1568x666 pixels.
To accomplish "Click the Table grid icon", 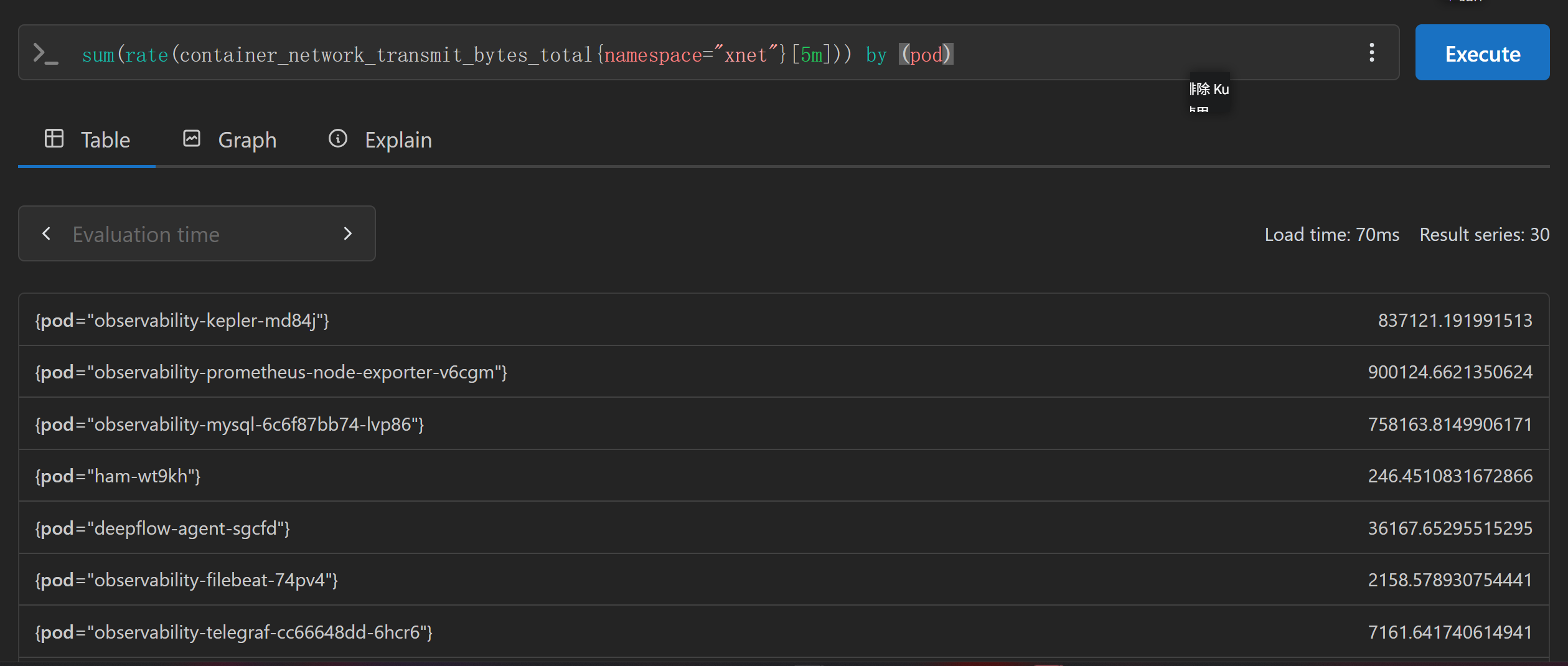I will [54, 138].
